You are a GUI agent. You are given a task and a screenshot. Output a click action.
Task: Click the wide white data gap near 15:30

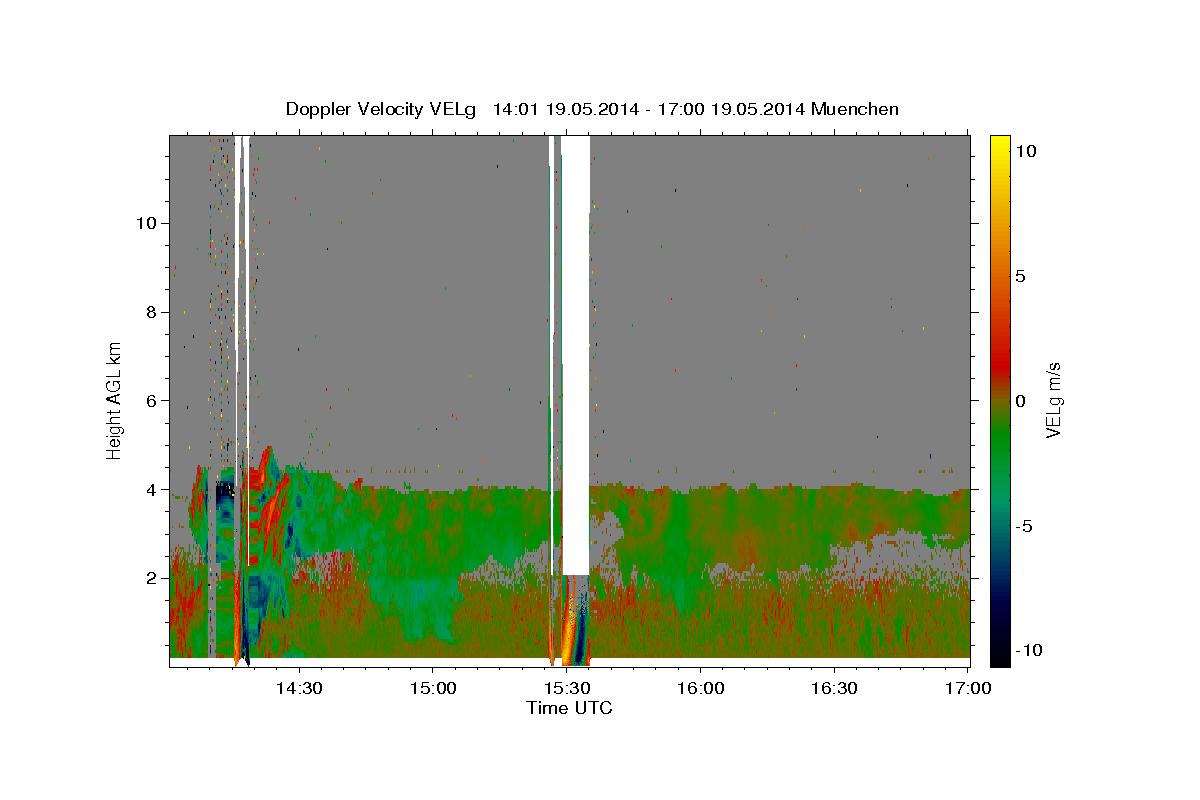(575, 355)
